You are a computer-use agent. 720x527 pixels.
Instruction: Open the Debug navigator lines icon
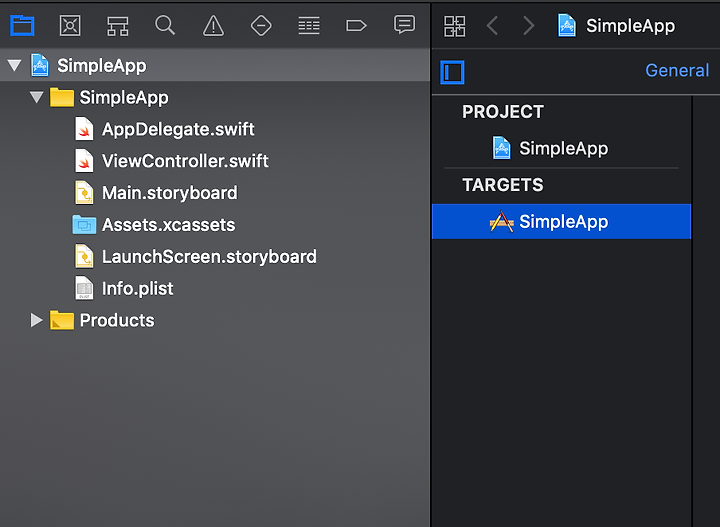309,26
